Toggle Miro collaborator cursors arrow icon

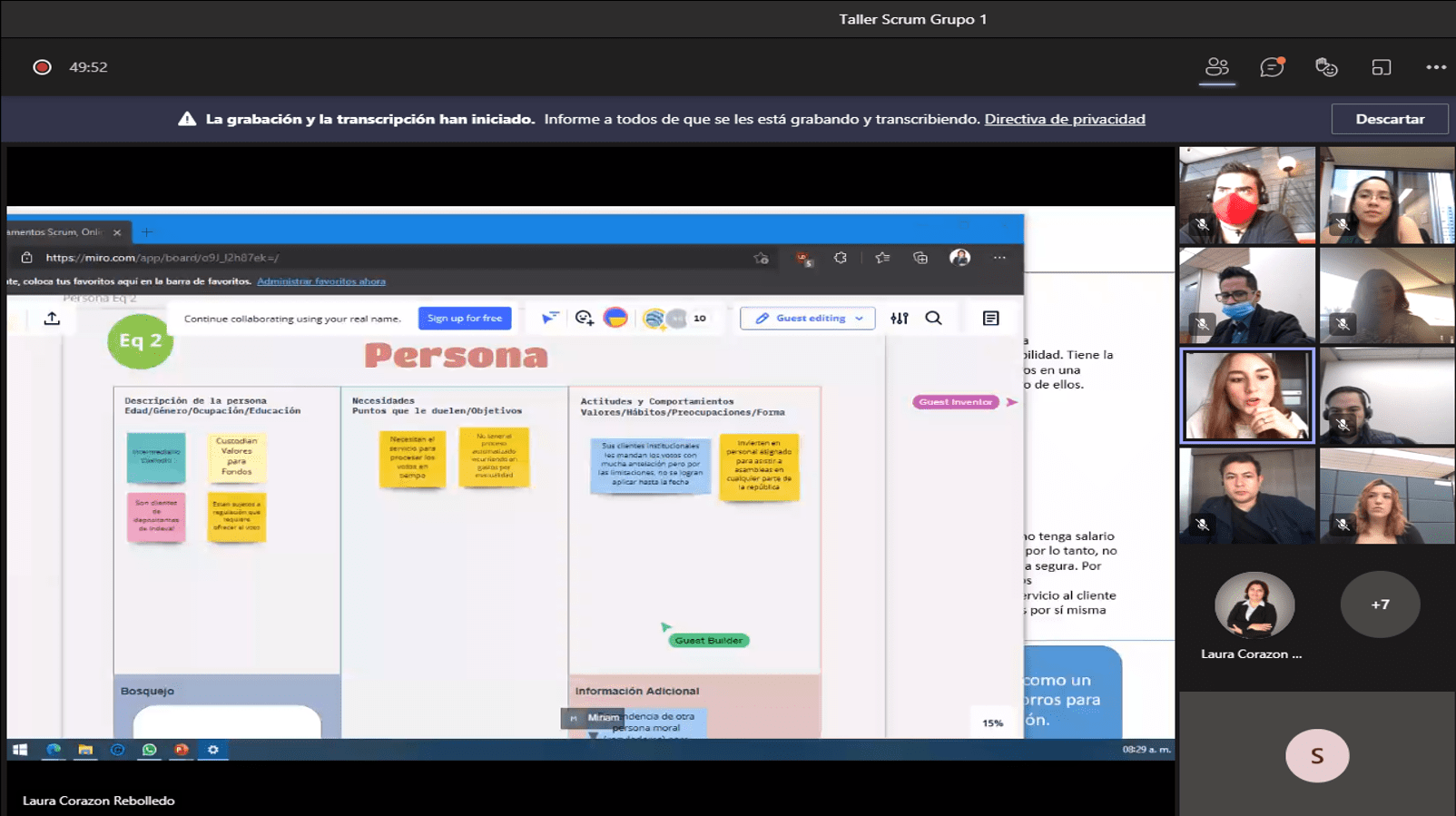point(550,318)
